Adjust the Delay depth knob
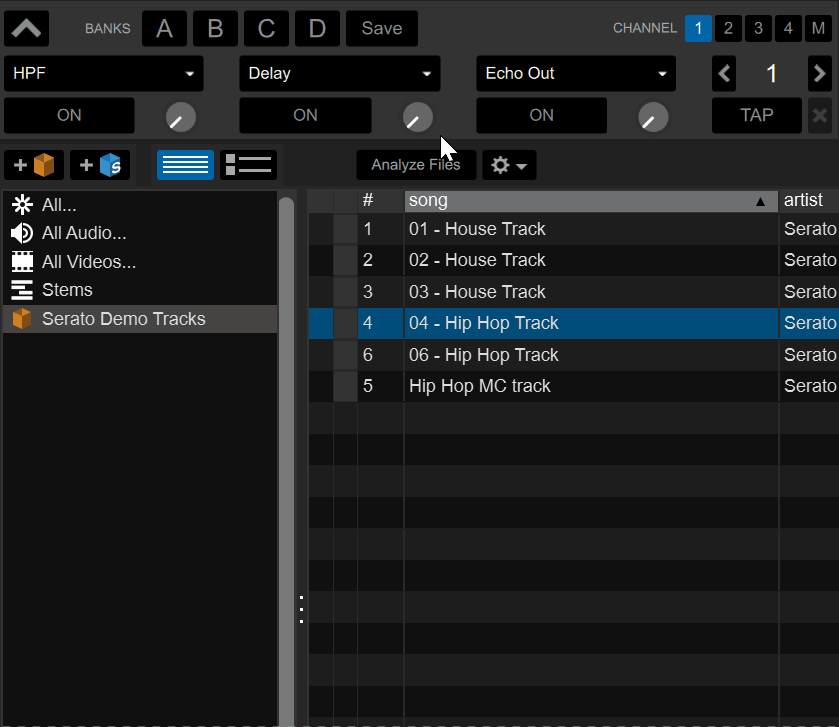839x727 pixels. (416, 117)
